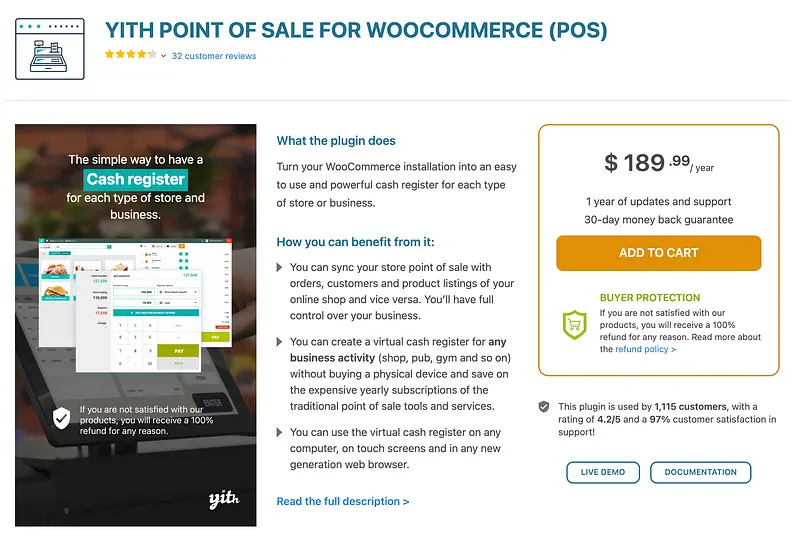Click the $189.99 per year price

tap(658, 162)
